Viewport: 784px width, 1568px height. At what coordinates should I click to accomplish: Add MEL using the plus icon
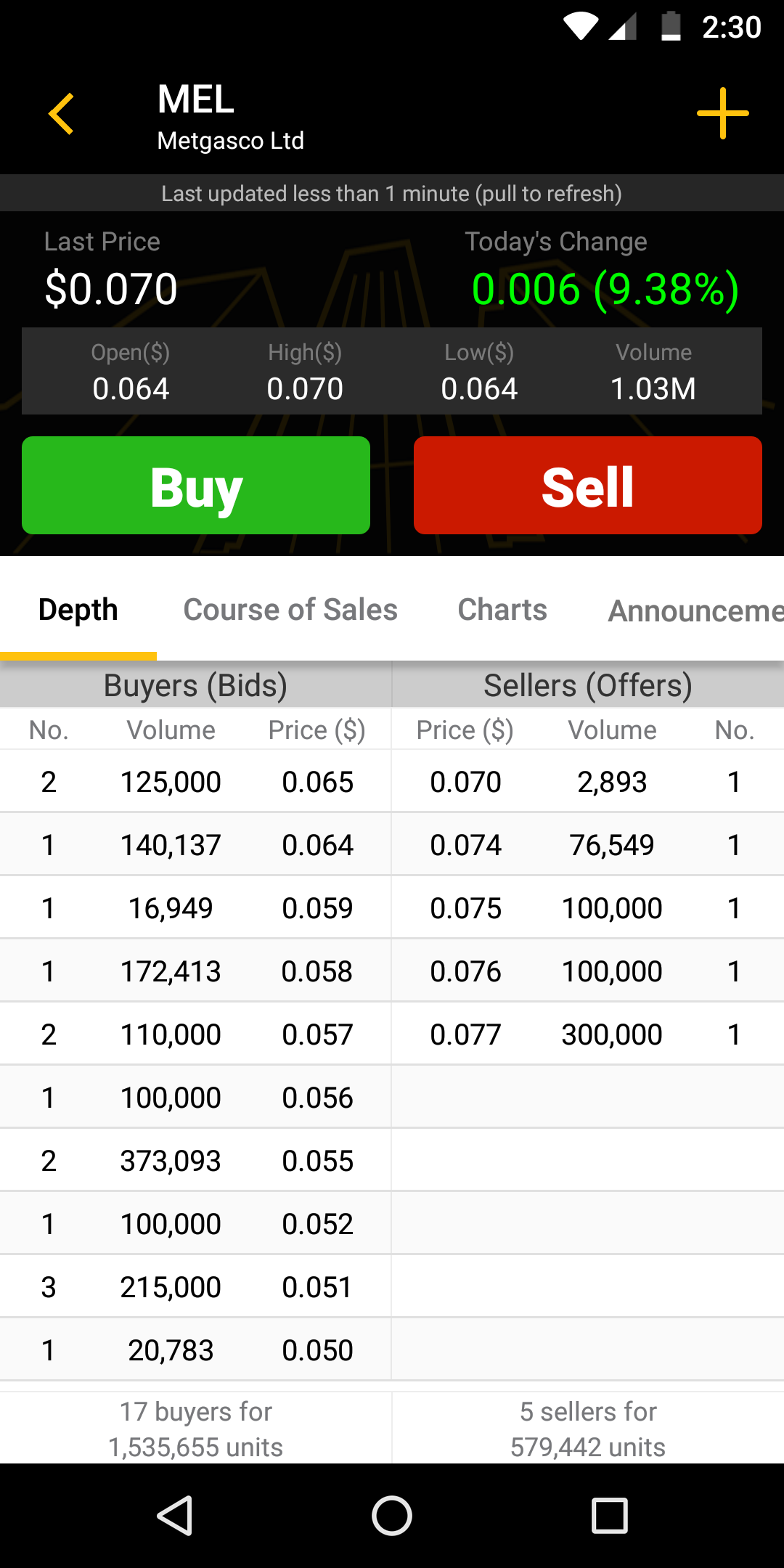[x=722, y=113]
